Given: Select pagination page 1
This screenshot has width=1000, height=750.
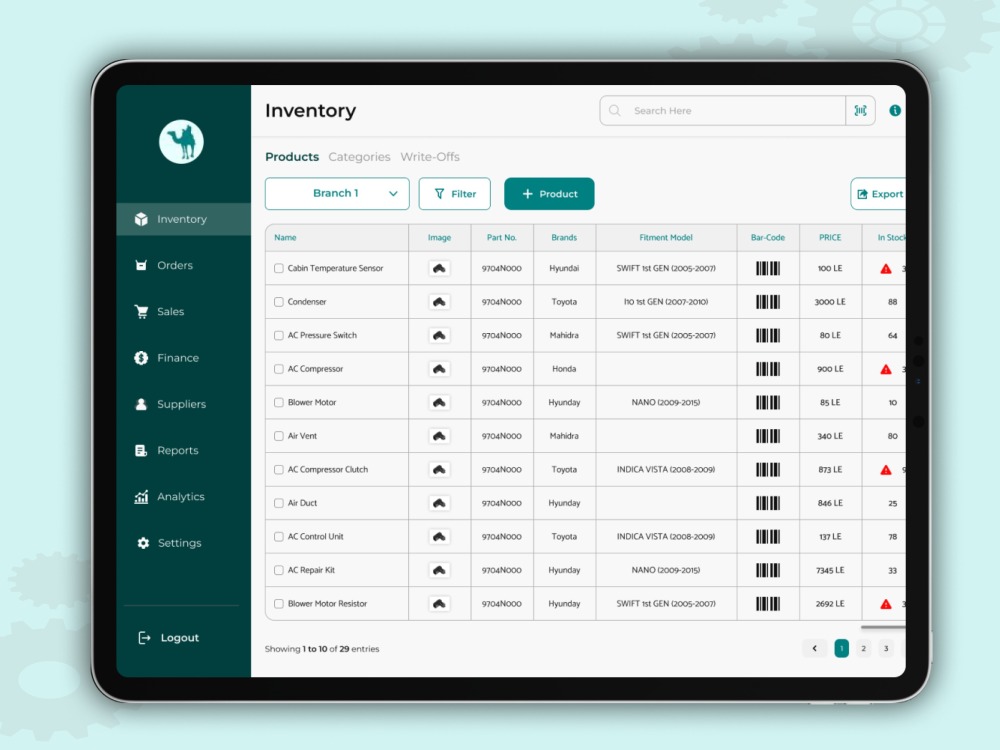Looking at the screenshot, I should [x=841, y=649].
